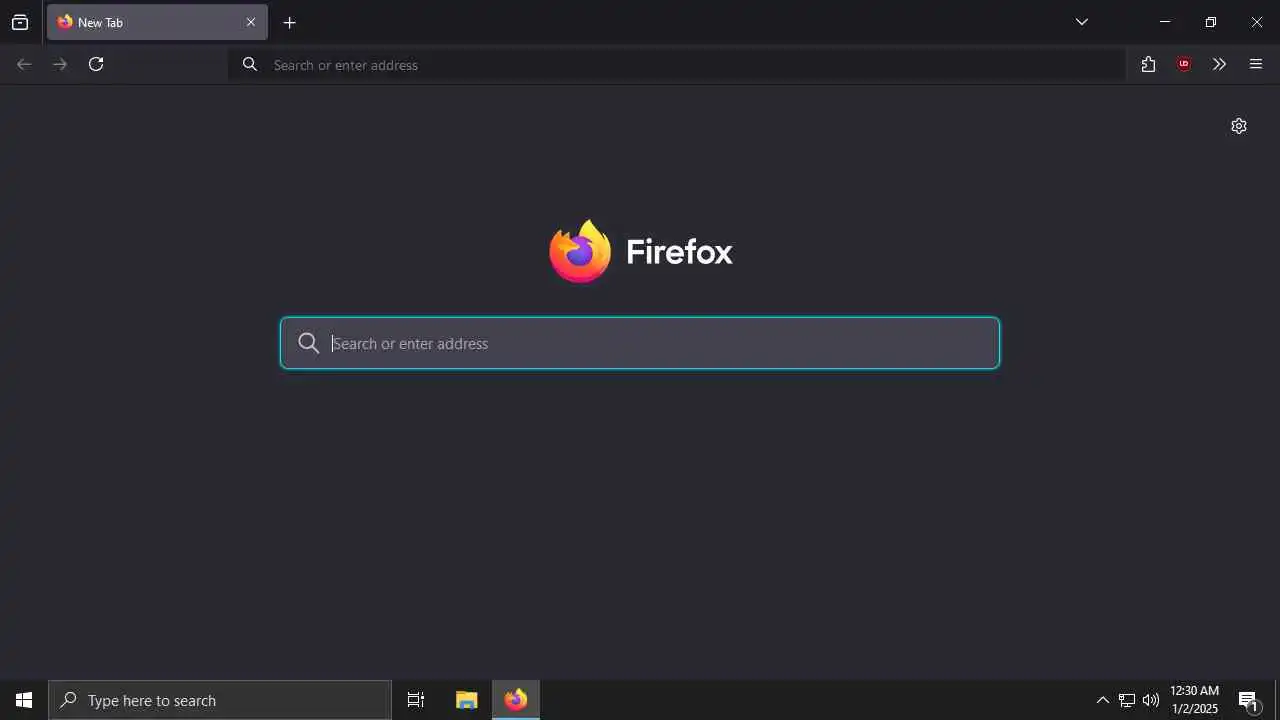Image resolution: width=1280 pixels, height=720 pixels.
Task: Open the Extensions puzzle icon
Action: point(1148,64)
